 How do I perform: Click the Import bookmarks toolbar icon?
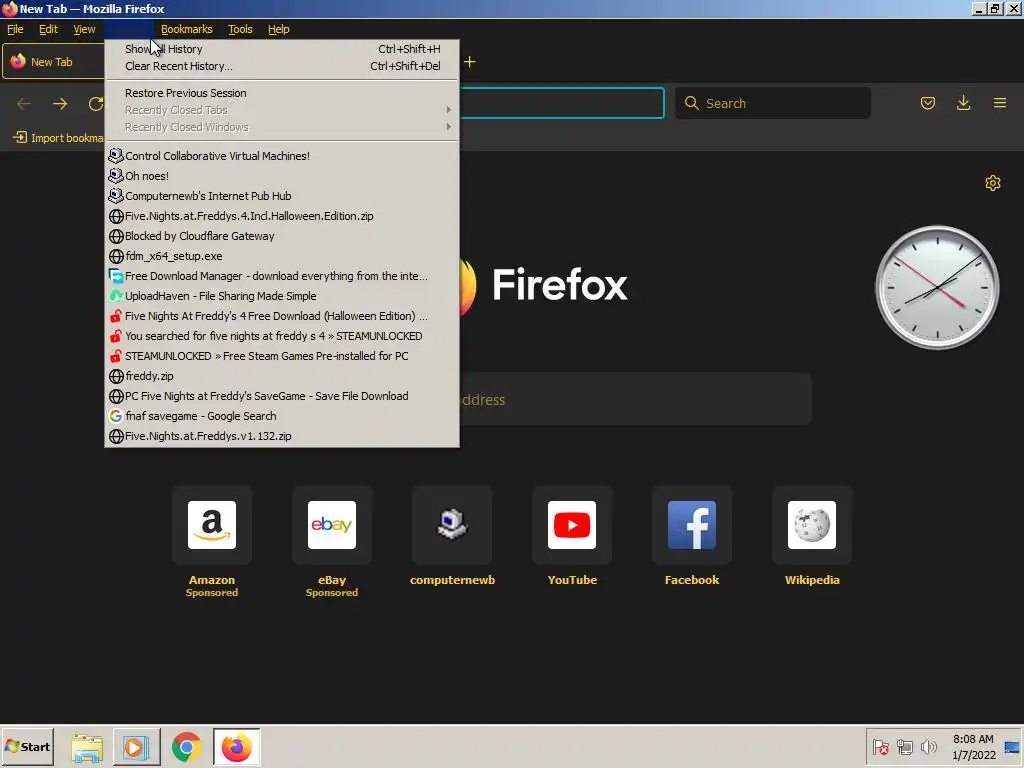(x=20, y=138)
